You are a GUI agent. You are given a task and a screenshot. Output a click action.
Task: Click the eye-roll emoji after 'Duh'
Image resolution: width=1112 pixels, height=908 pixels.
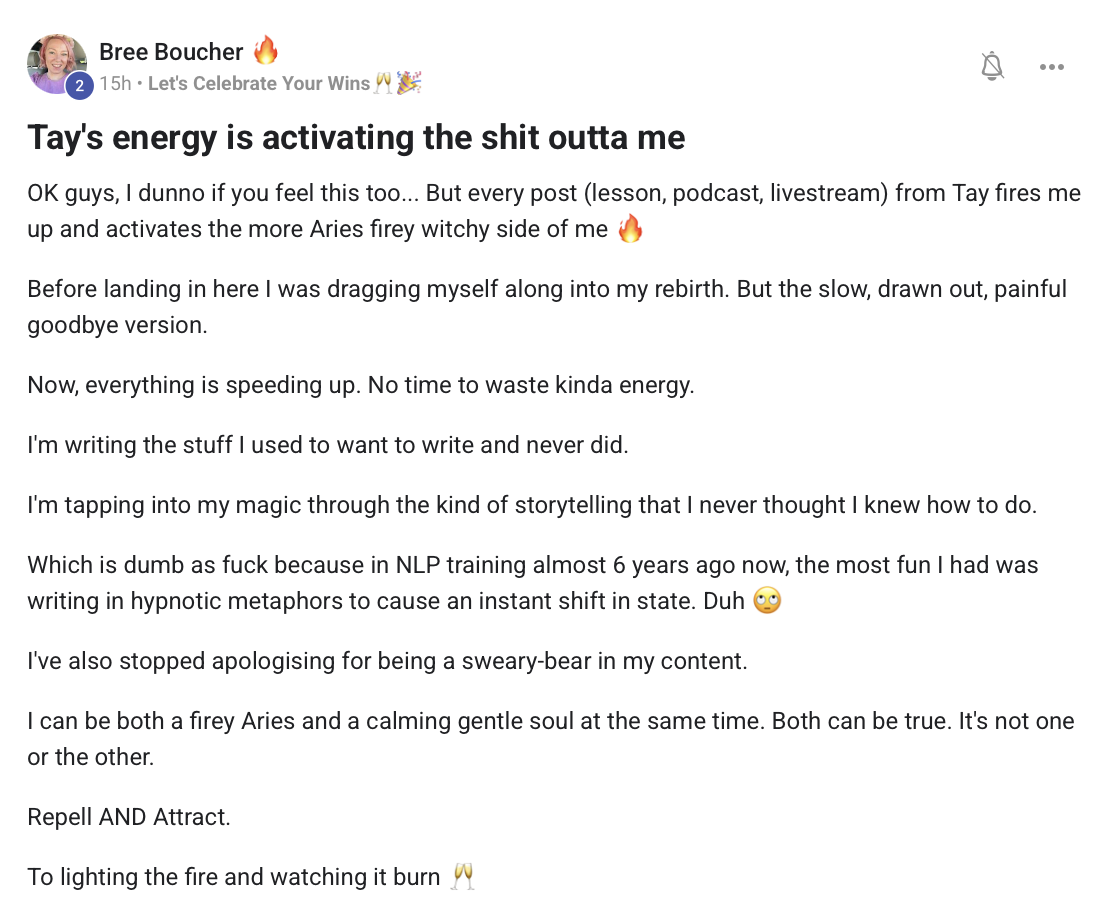767,602
